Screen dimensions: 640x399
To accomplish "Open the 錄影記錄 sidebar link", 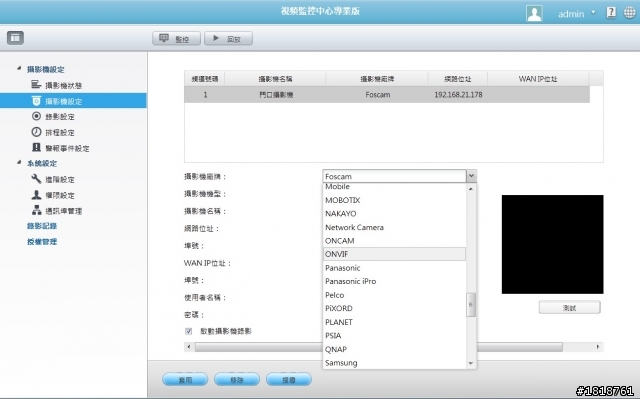I will [x=42, y=226].
